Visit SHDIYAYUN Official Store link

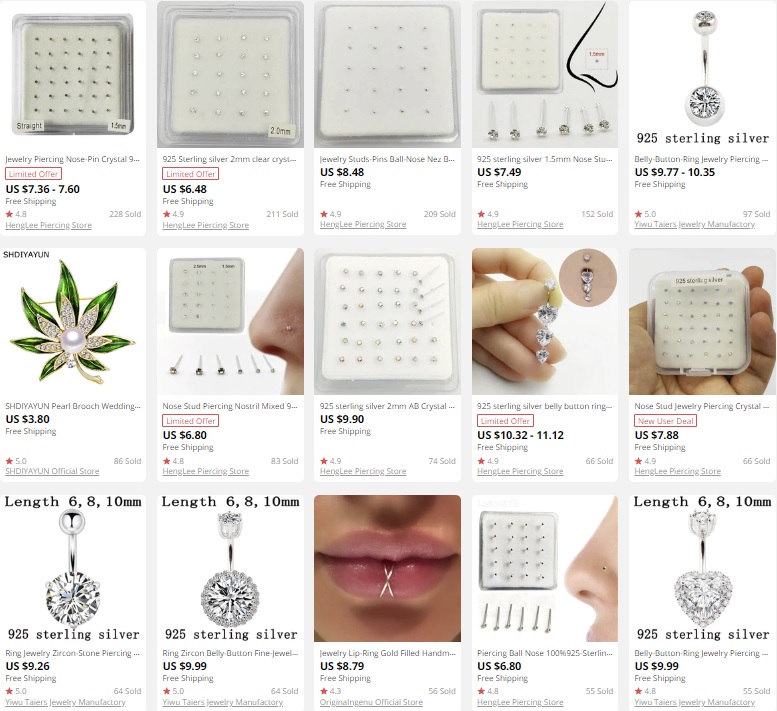(52, 471)
